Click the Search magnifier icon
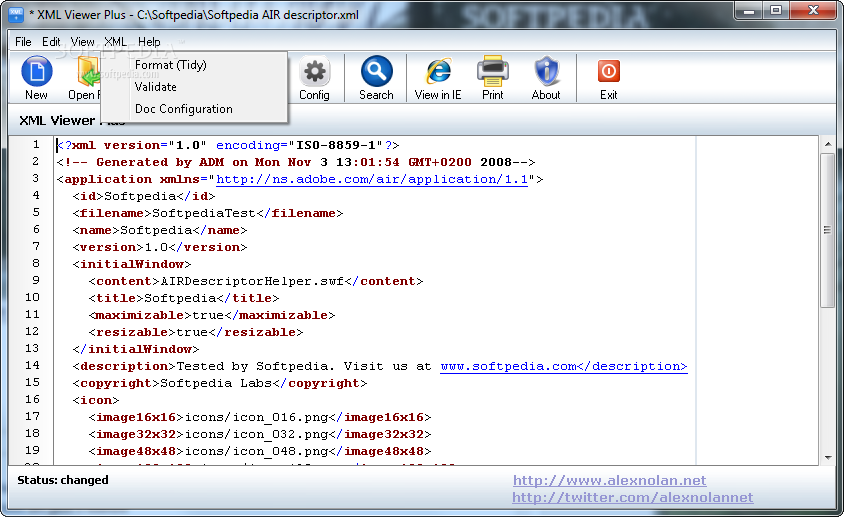Image resolution: width=844 pixels, height=517 pixels. point(377,71)
